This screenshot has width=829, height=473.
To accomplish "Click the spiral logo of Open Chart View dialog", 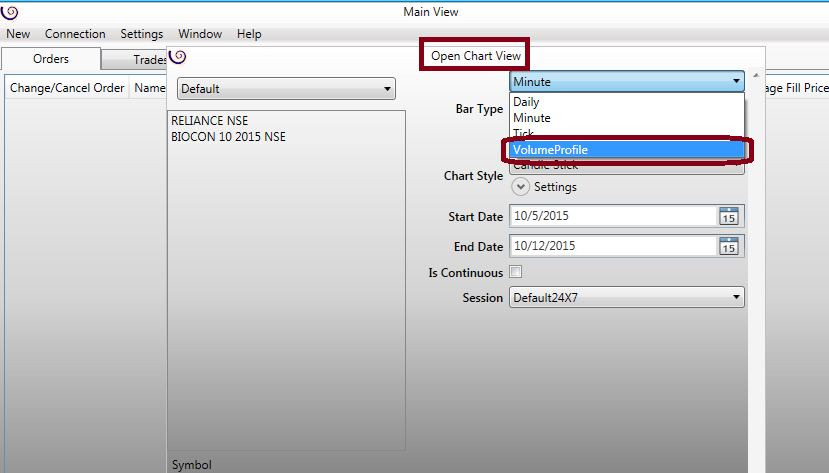I will (178, 57).
